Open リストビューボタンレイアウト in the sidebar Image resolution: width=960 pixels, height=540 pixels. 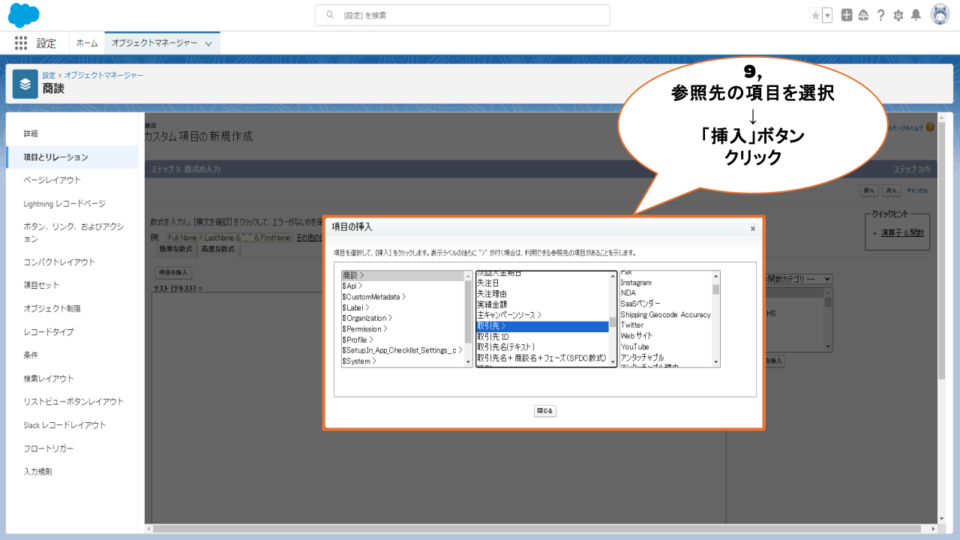(x=73, y=402)
